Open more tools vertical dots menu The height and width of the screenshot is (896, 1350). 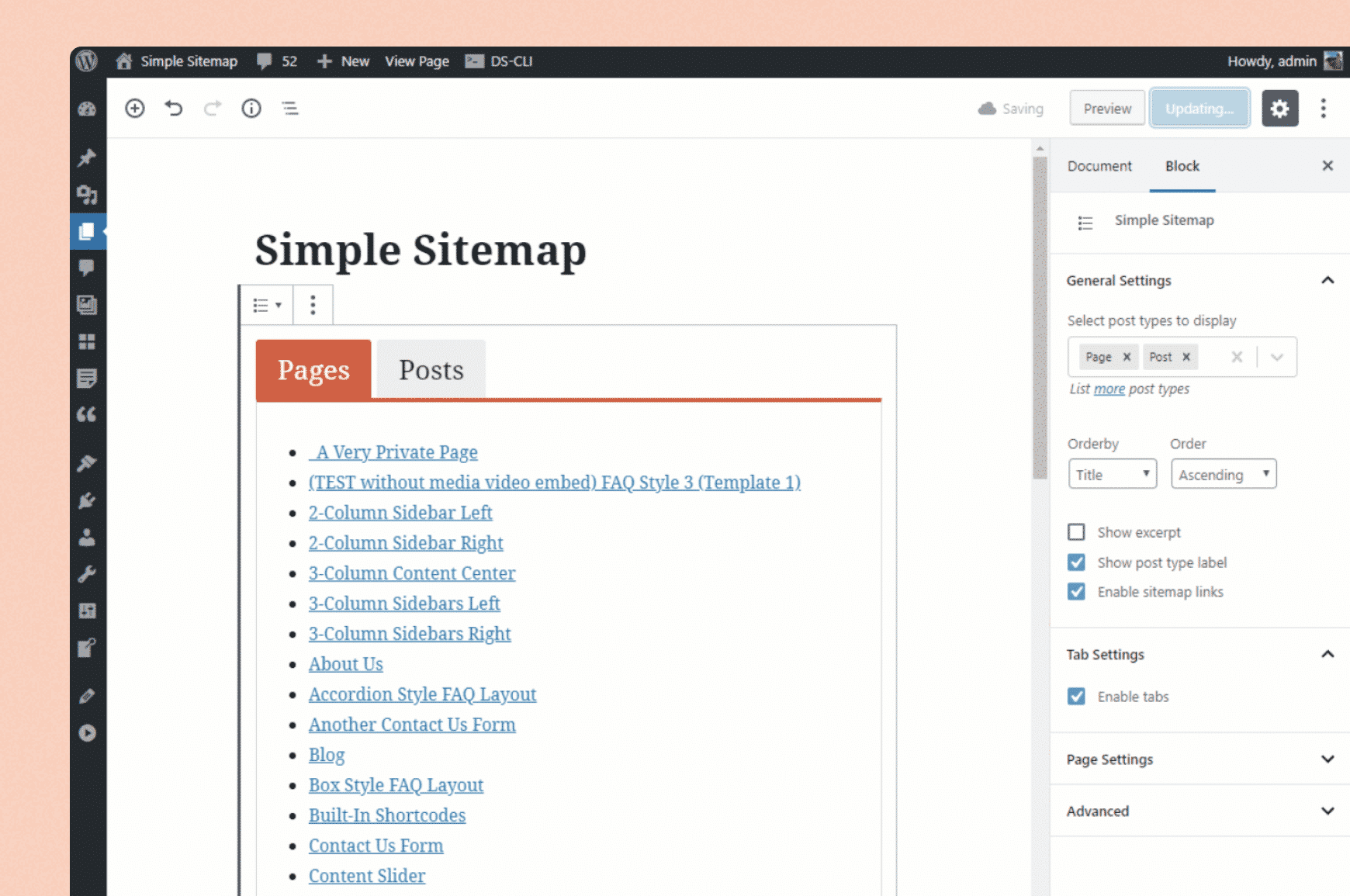click(x=1324, y=109)
